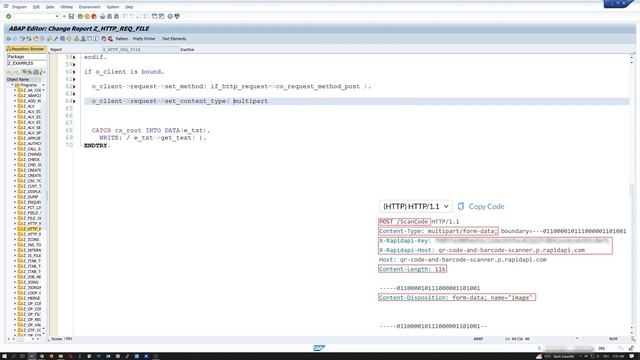Click the Generate Shortcut icon
Viewport: 640px width, 360px height.
161,16
